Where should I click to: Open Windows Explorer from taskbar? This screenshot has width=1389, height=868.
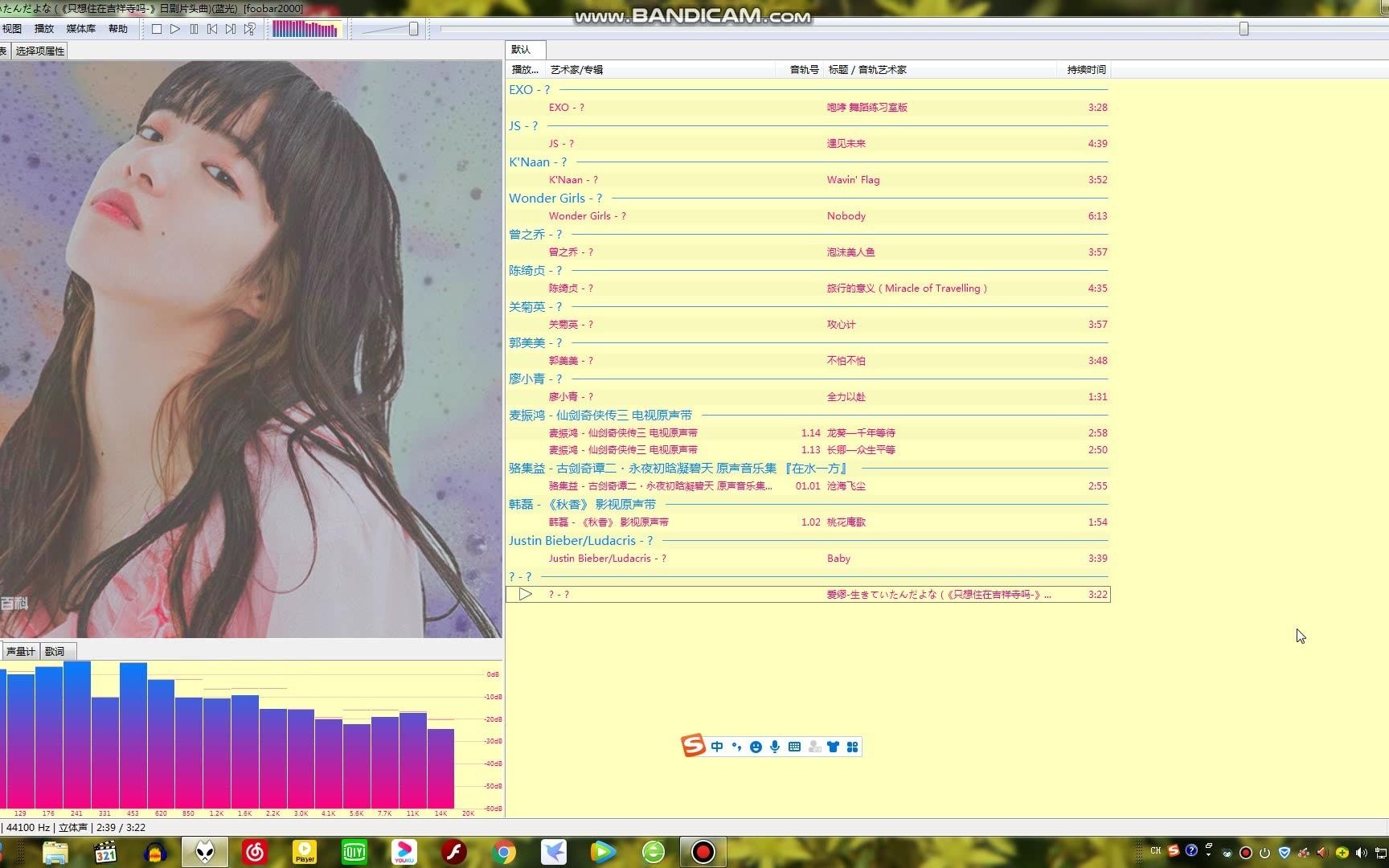point(55,852)
